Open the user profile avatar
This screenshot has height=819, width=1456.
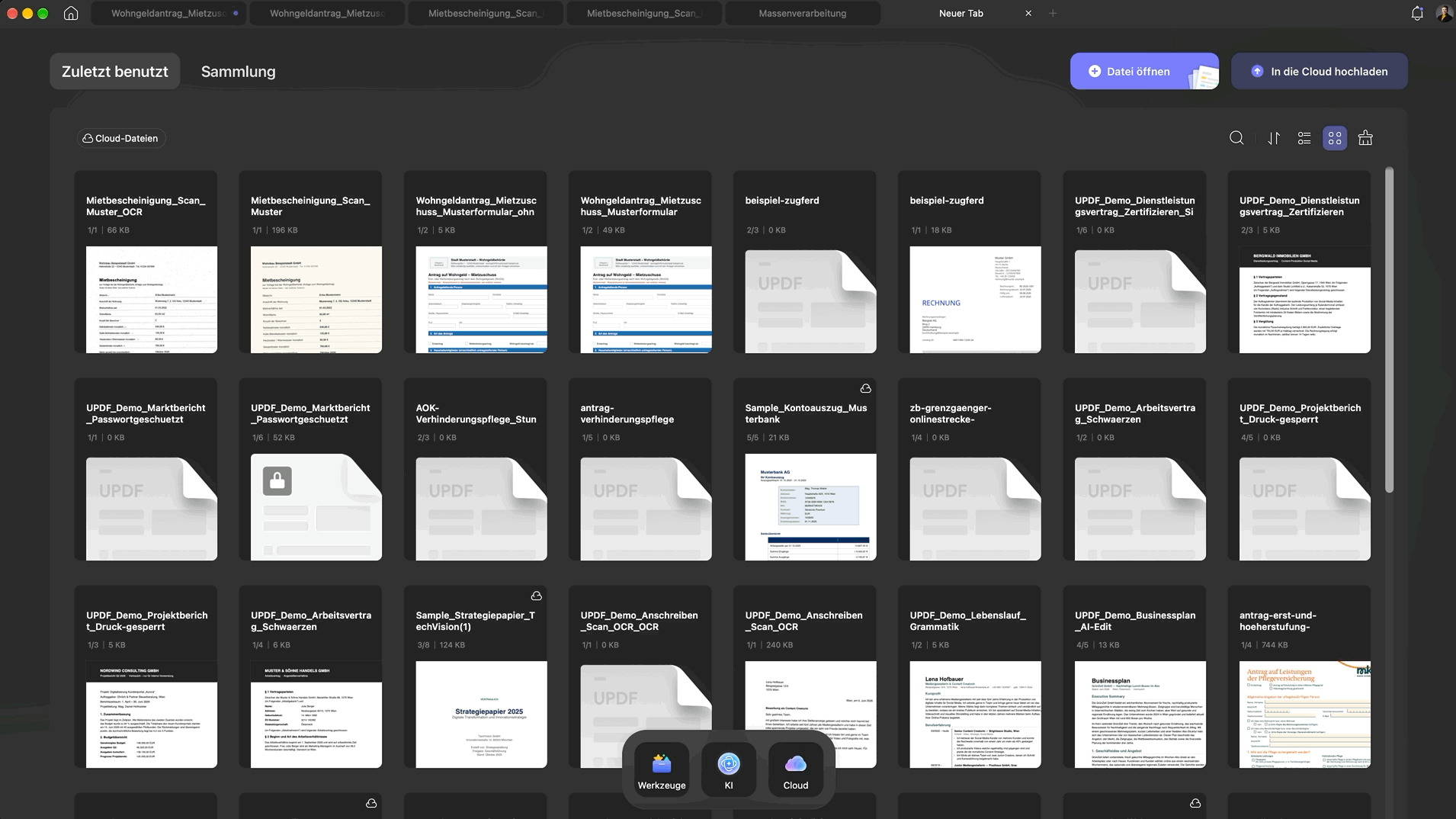pos(1444,13)
